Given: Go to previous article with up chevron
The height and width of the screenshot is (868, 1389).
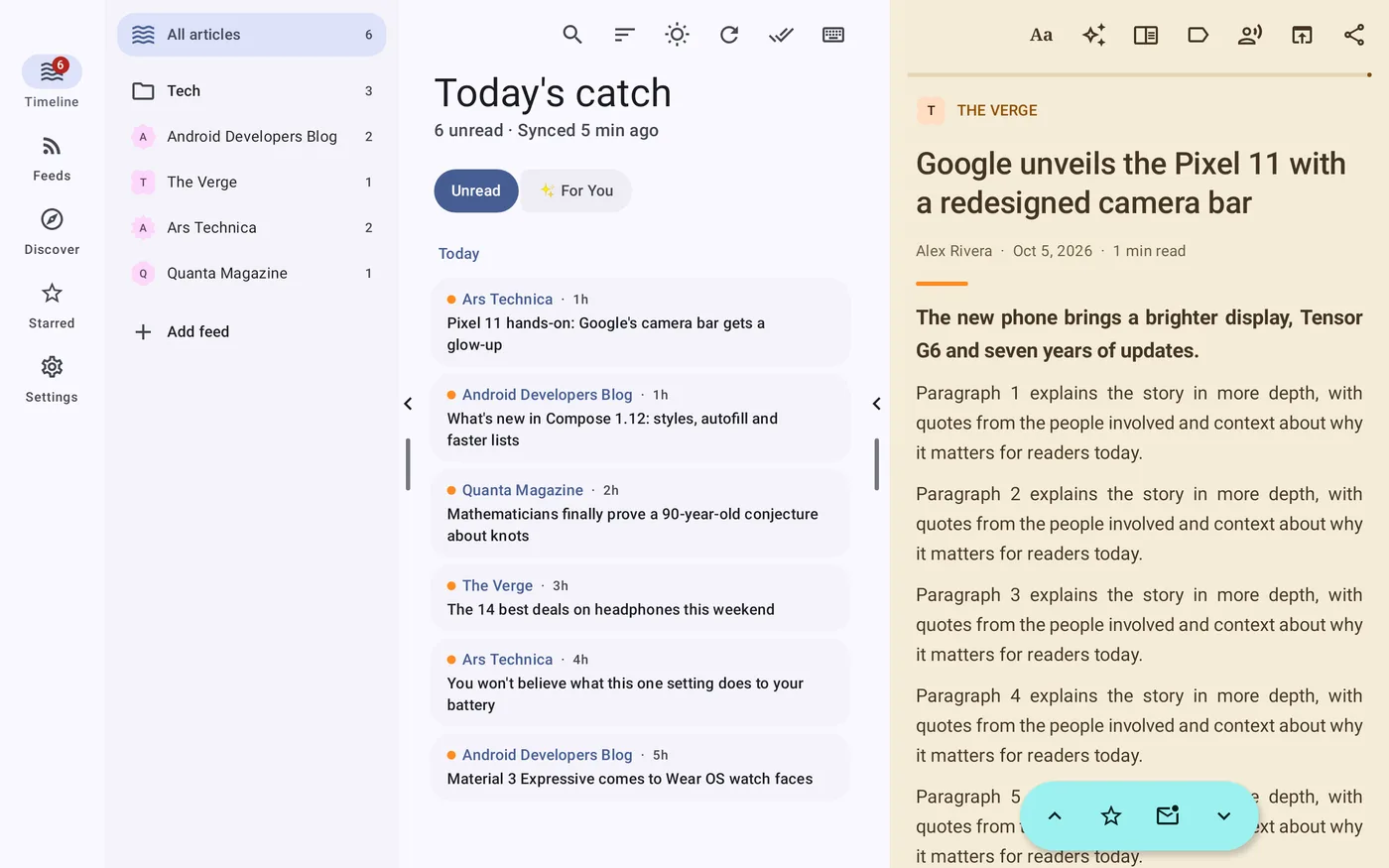Looking at the screenshot, I should (x=1055, y=815).
